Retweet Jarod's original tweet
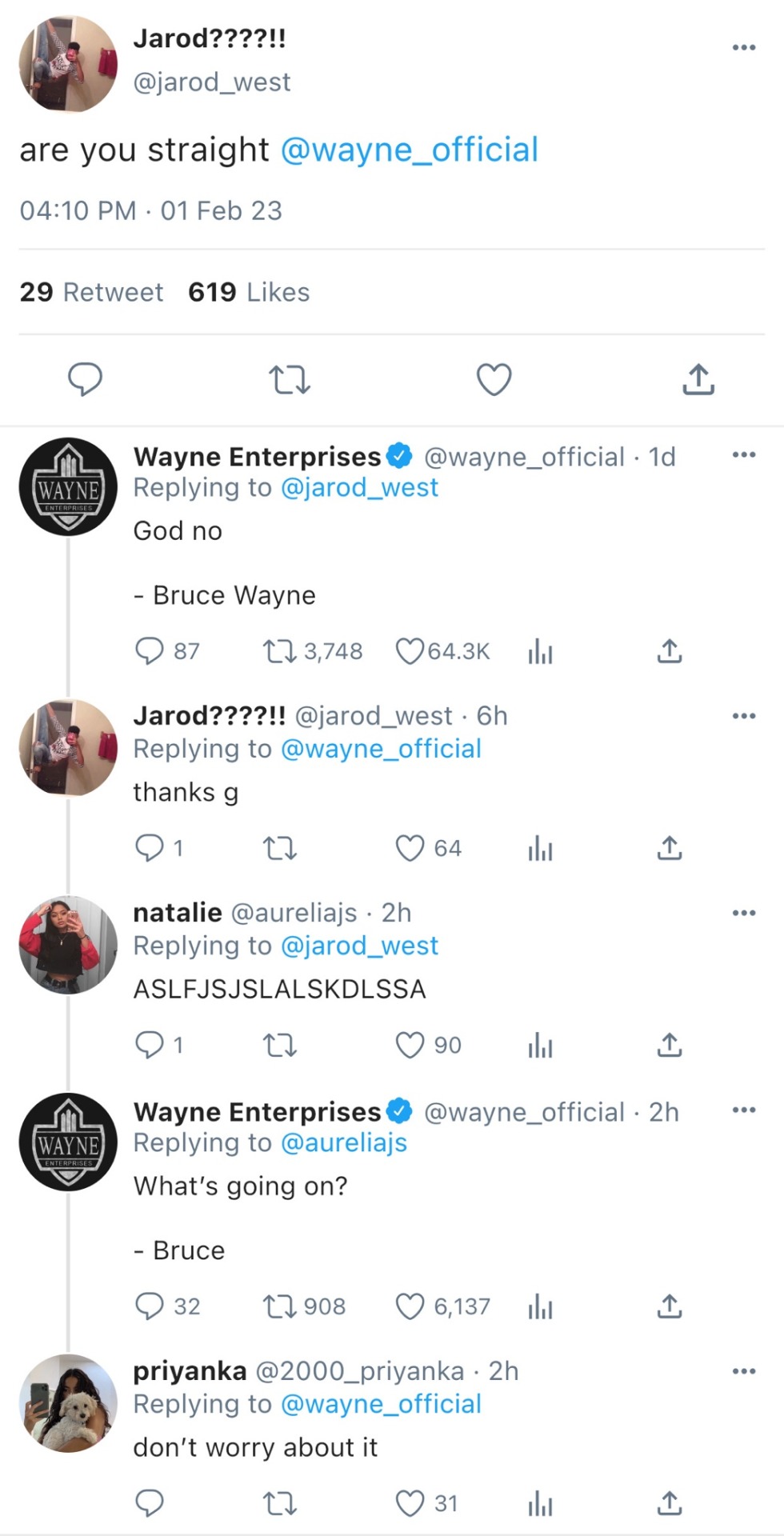Screen dimensions: 784x1536 click(x=289, y=379)
